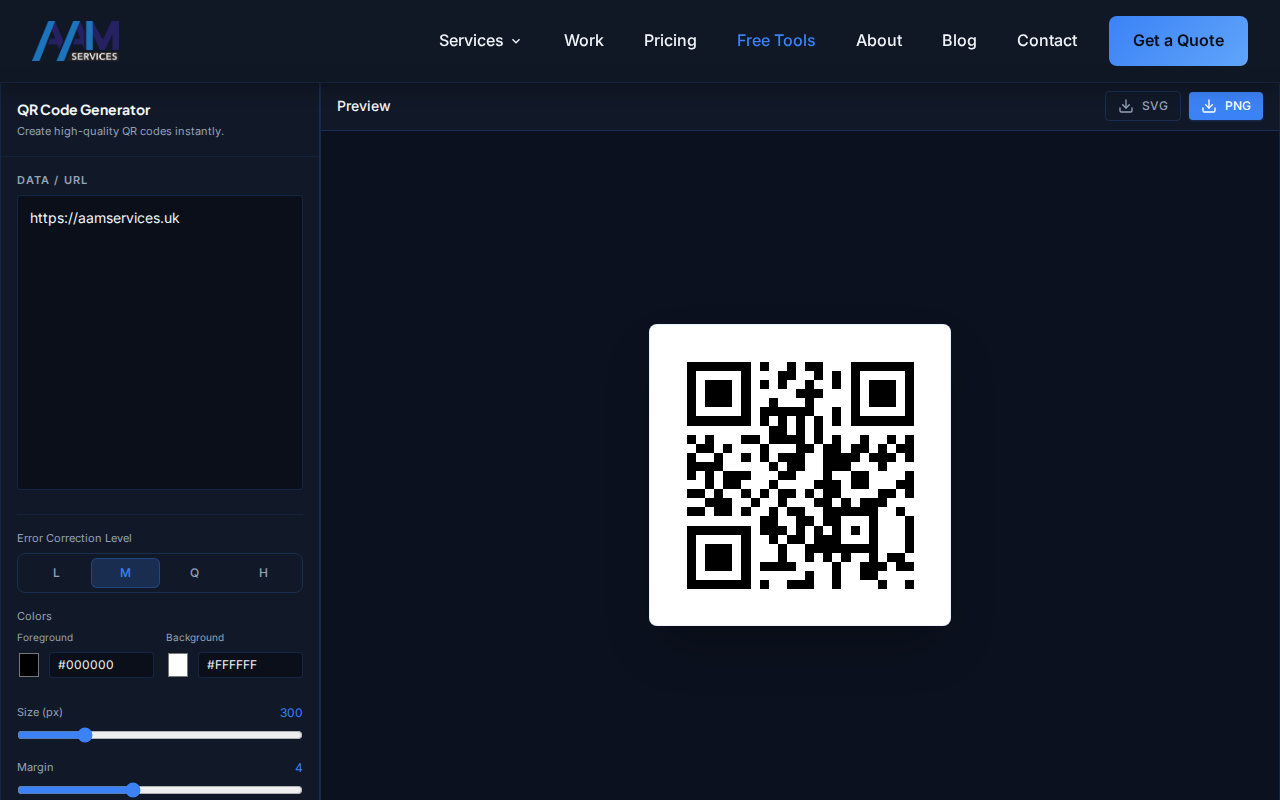Edit the foreground hex value #000000
1280x800 pixels.
[x=102, y=665]
